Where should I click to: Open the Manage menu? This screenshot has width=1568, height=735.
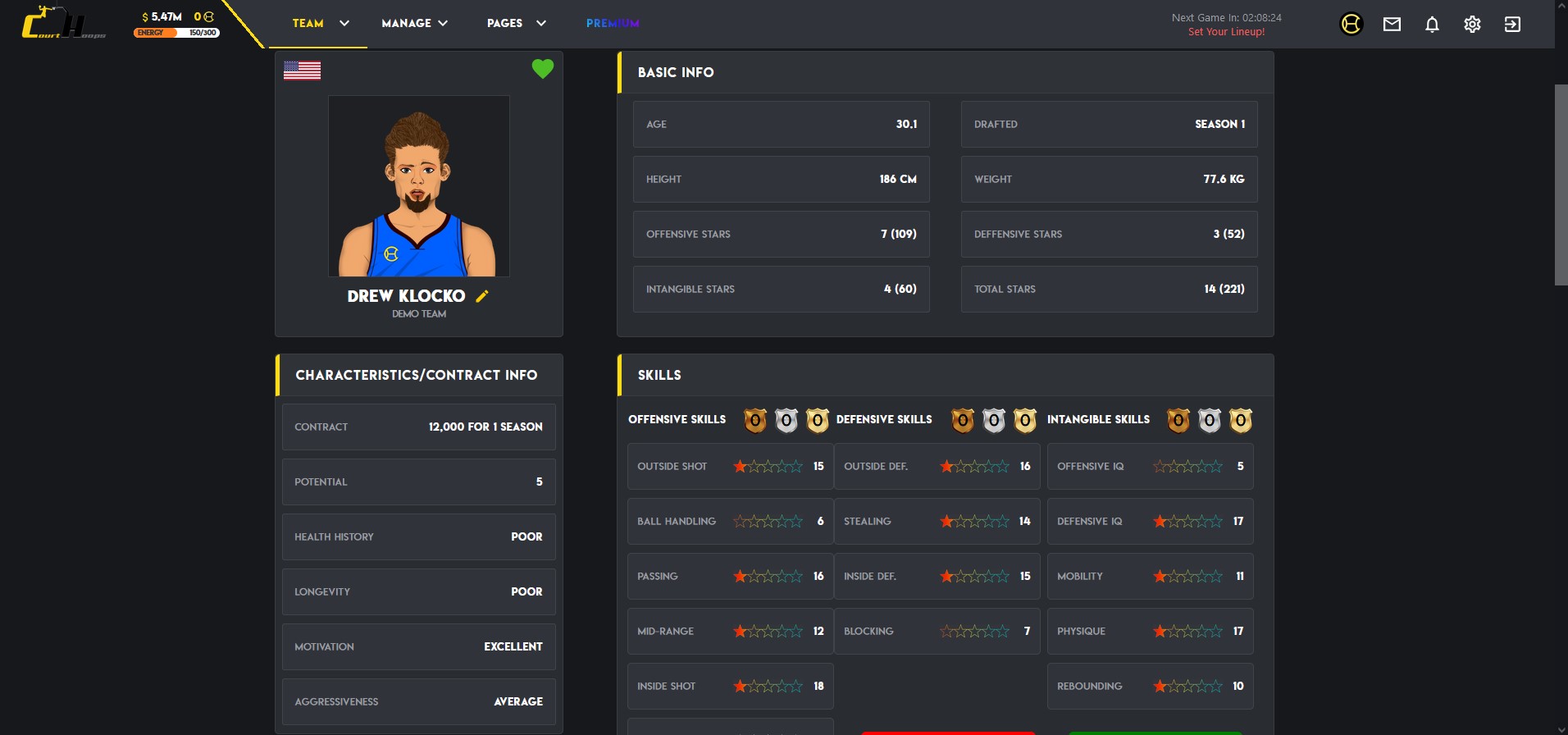pos(406,23)
